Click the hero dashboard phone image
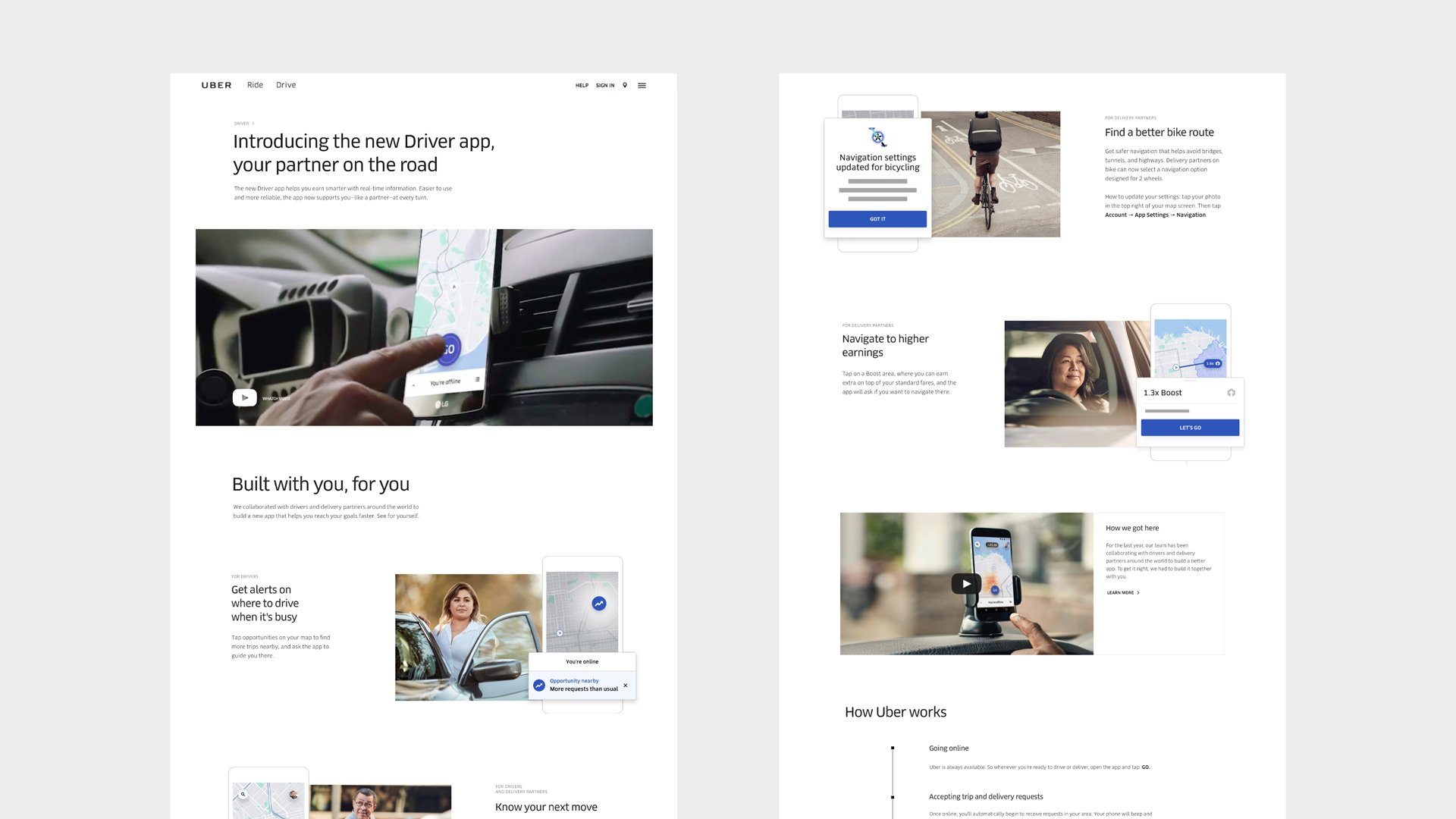 424,327
